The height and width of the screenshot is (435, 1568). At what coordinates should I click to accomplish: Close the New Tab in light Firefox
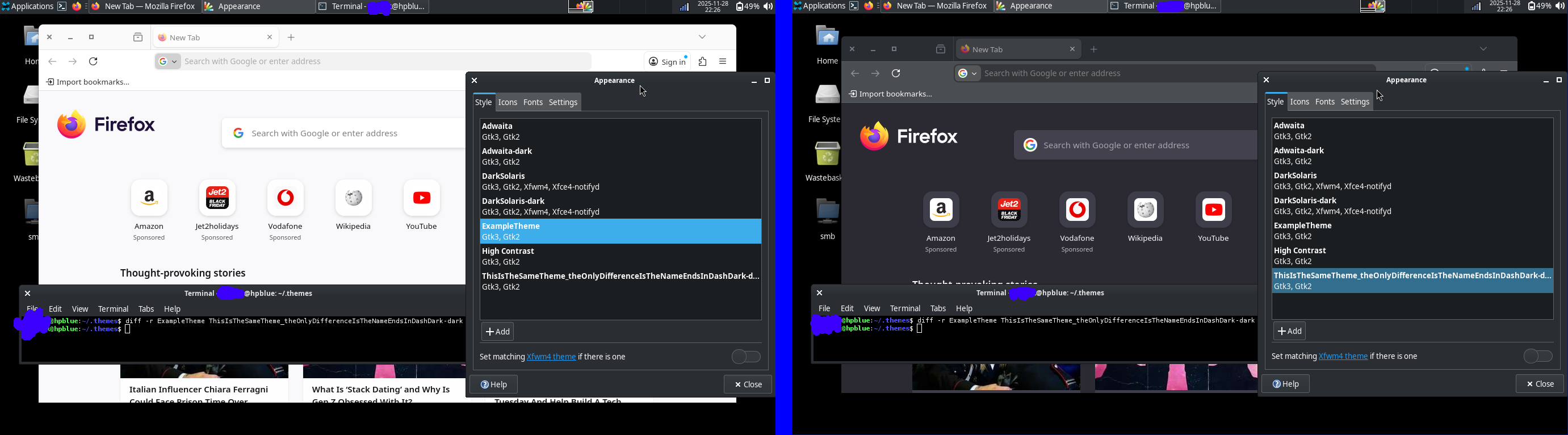(270, 37)
